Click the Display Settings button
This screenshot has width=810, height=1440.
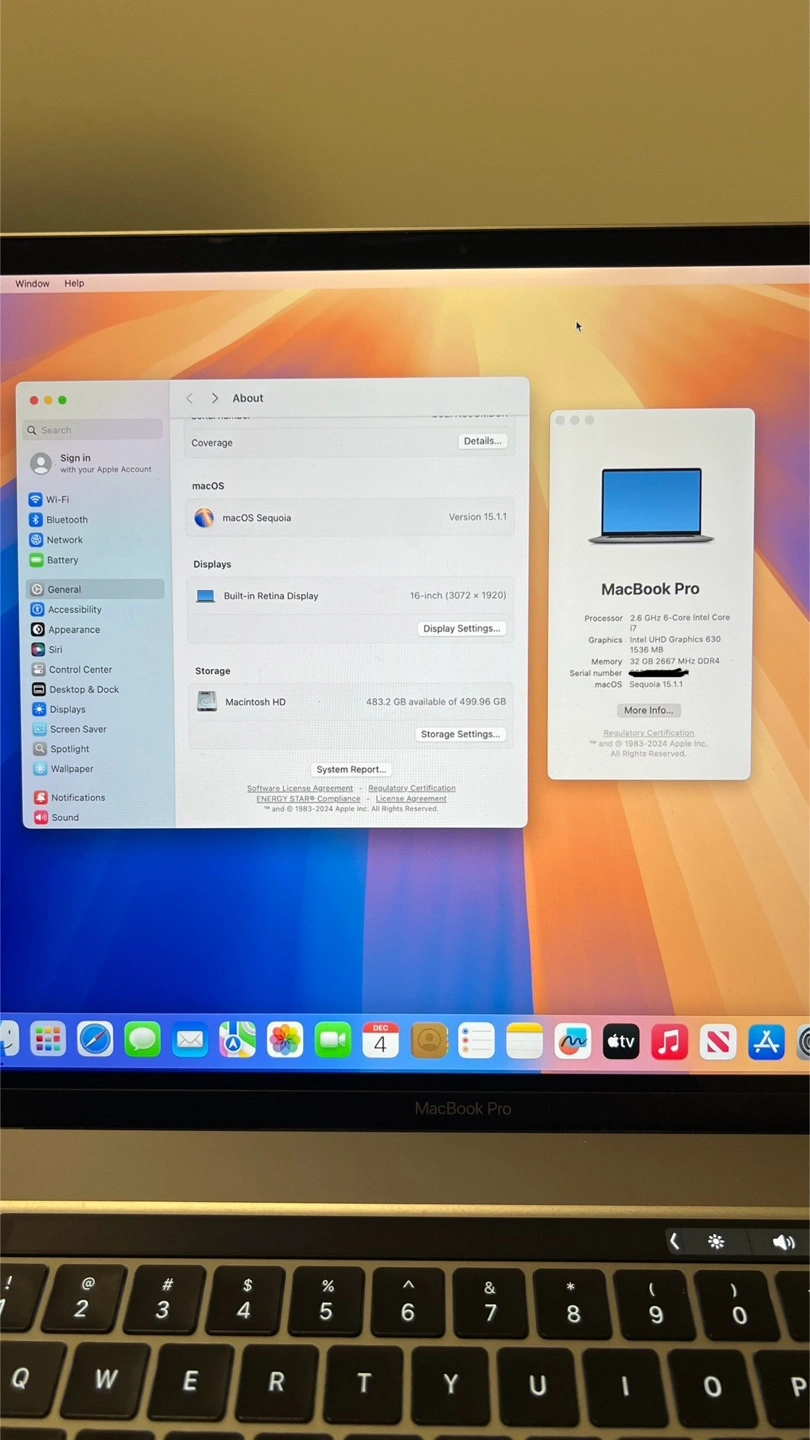pos(460,628)
